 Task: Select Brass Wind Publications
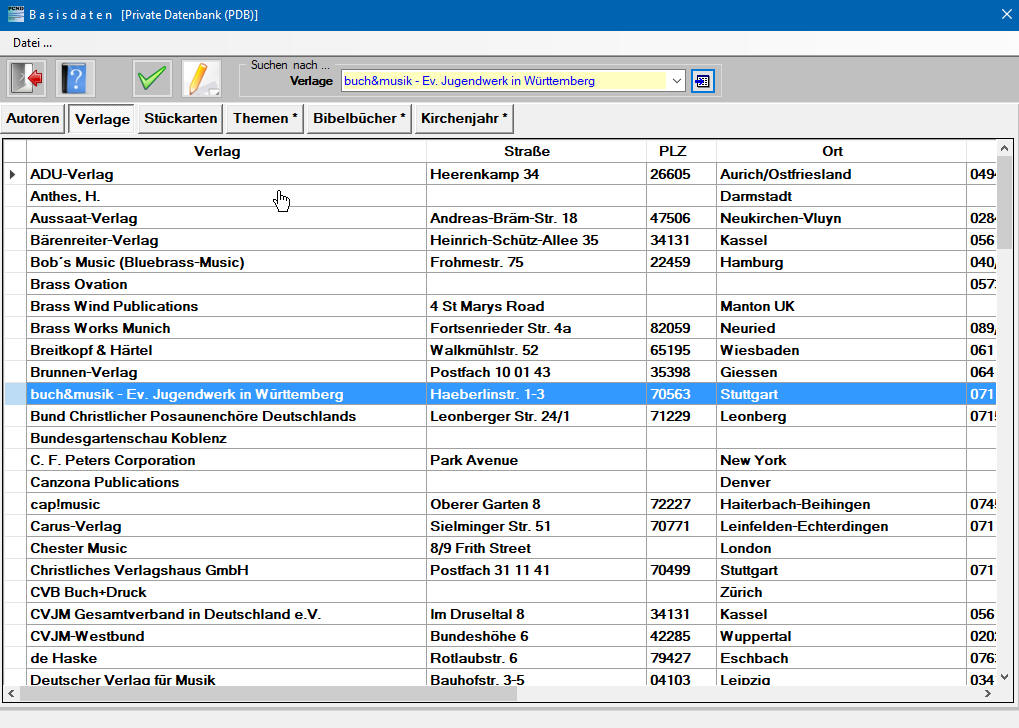(226, 307)
